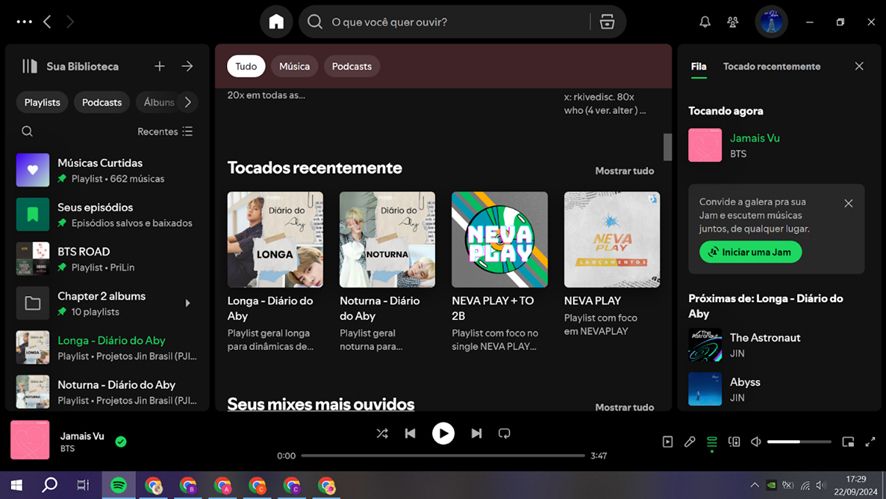The image size is (886, 499).
Task: Open the profile avatar menu
Action: click(x=771, y=21)
